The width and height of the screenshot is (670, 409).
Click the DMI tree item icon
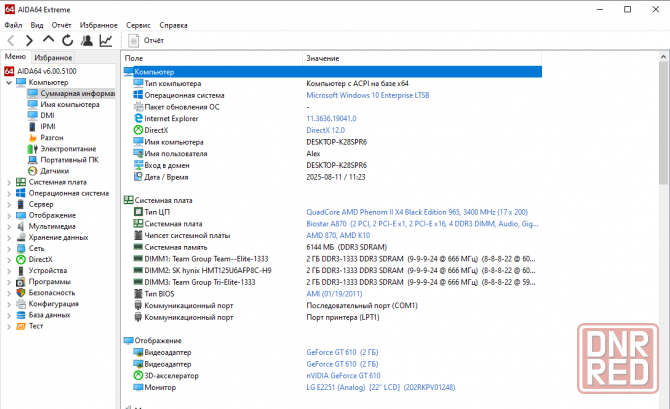(x=32, y=115)
